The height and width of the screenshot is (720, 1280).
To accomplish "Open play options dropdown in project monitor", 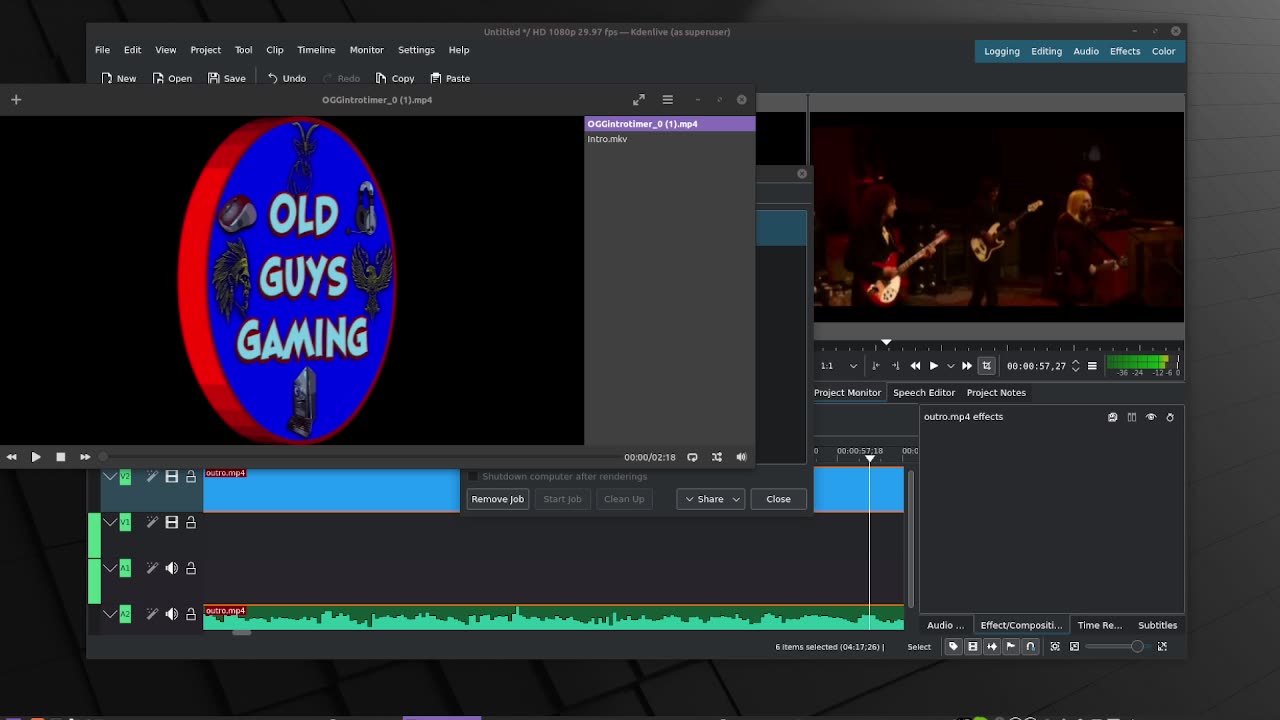I will (950, 366).
